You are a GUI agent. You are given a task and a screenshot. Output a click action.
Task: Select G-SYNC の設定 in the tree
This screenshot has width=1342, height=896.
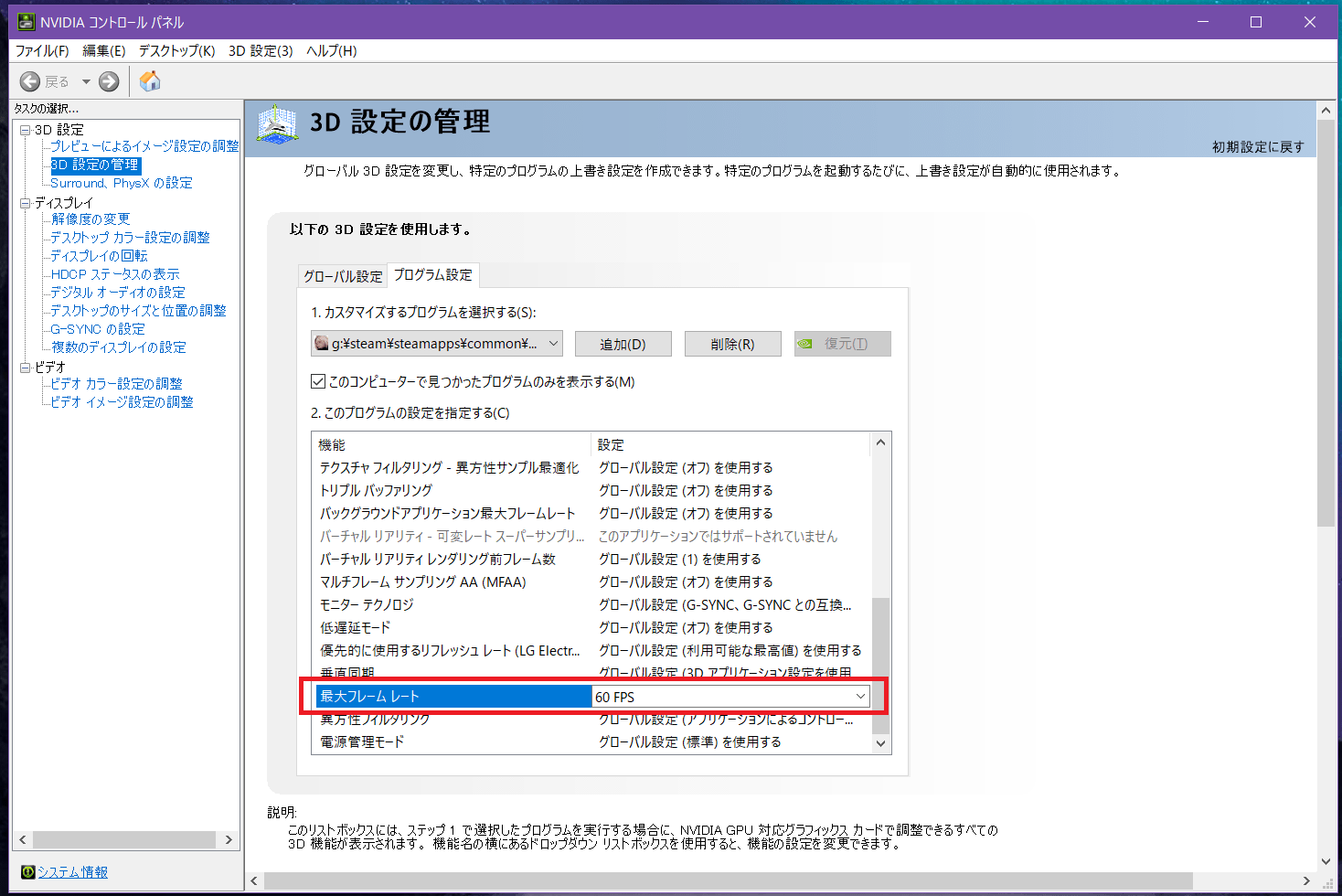(97, 329)
